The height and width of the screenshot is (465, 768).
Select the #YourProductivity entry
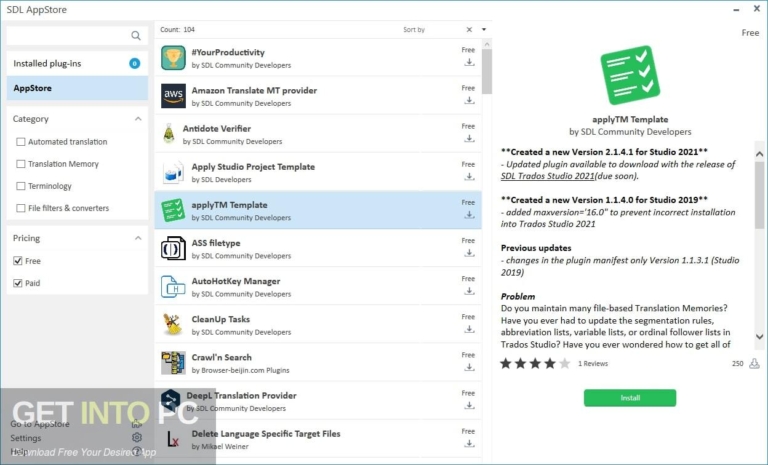(318, 58)
